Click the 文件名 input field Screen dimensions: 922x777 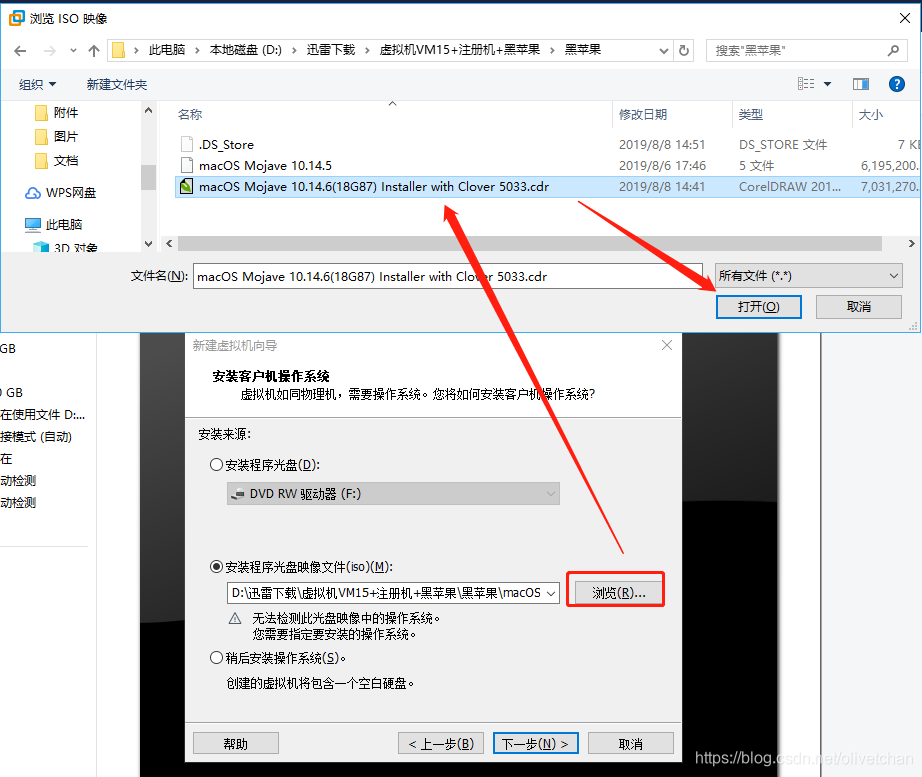point(447,276)
